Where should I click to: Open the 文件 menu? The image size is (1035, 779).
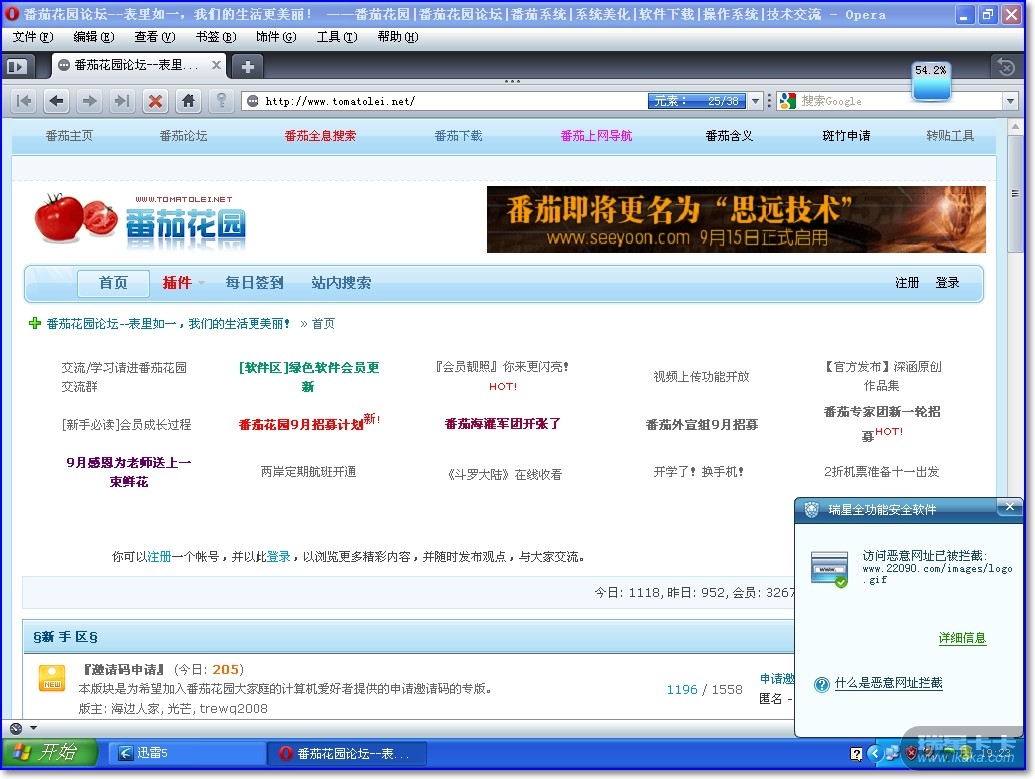click(32, 37)
